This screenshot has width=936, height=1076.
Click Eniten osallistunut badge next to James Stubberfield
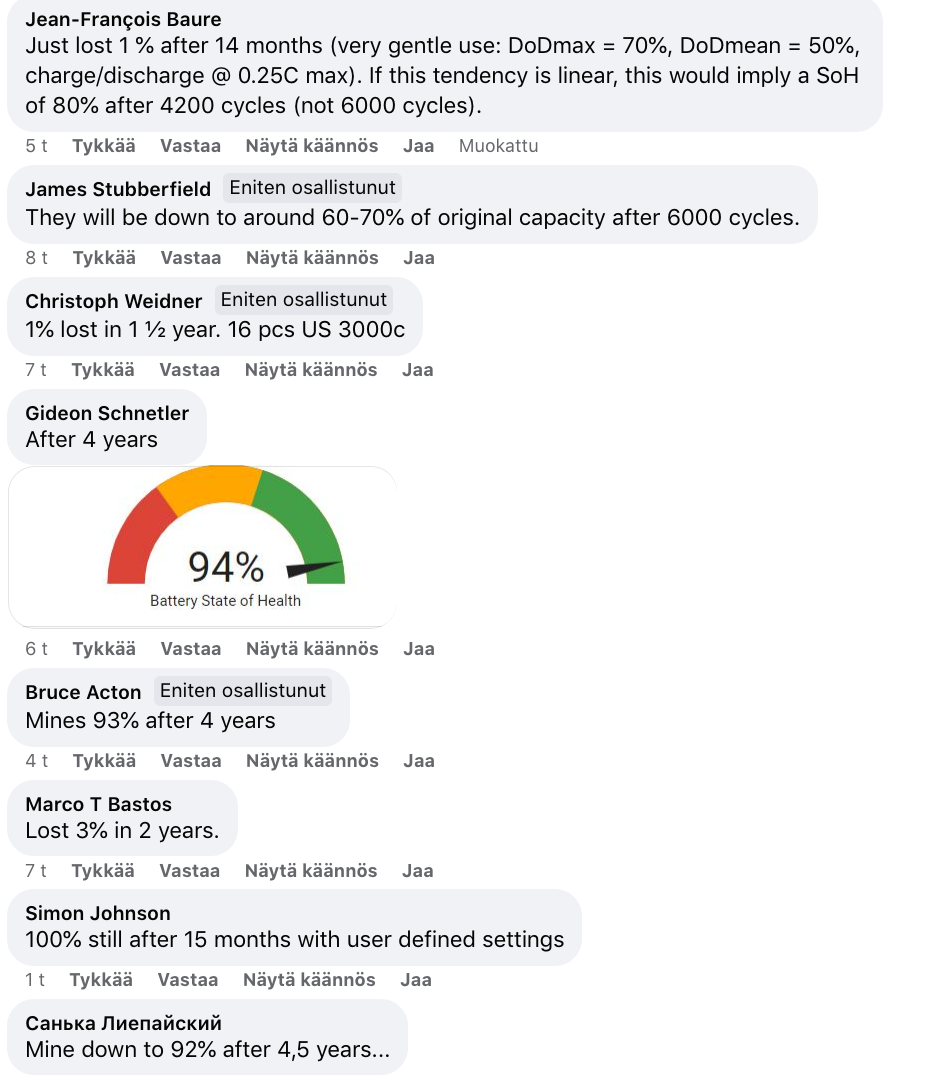click(x=313, y=188)
